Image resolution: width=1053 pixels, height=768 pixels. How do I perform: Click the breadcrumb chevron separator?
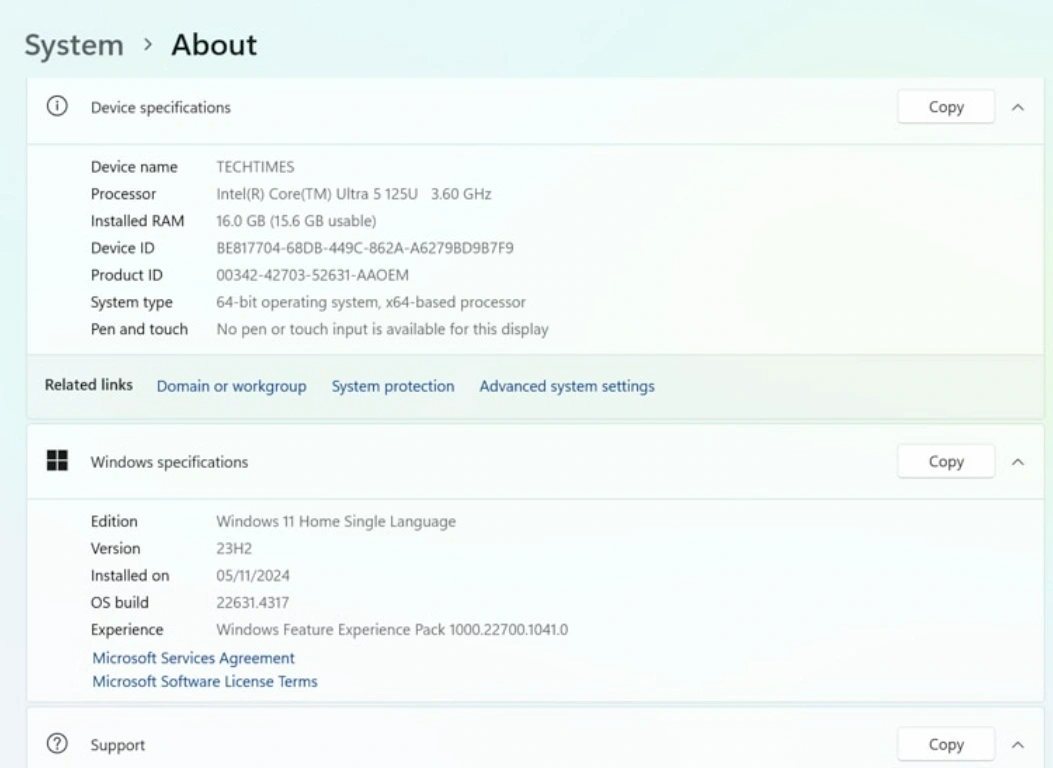(148, 45)
